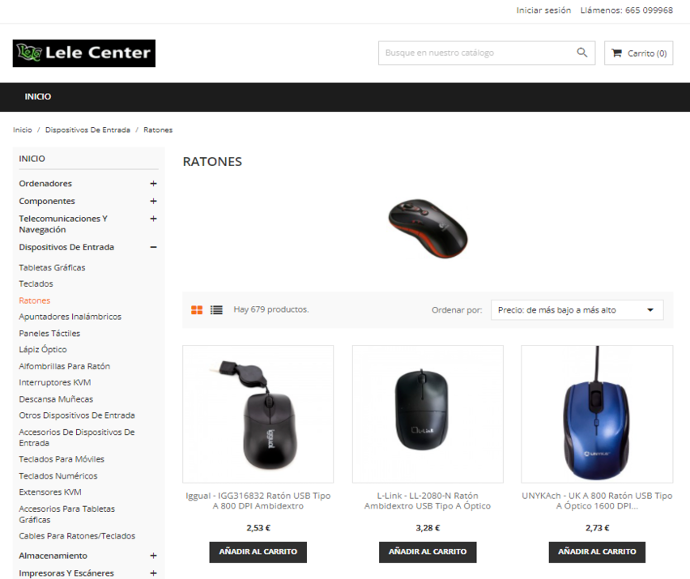
Task: Expand the Ordenadores category
Action: pyautogui.click(x=153, y=183)
